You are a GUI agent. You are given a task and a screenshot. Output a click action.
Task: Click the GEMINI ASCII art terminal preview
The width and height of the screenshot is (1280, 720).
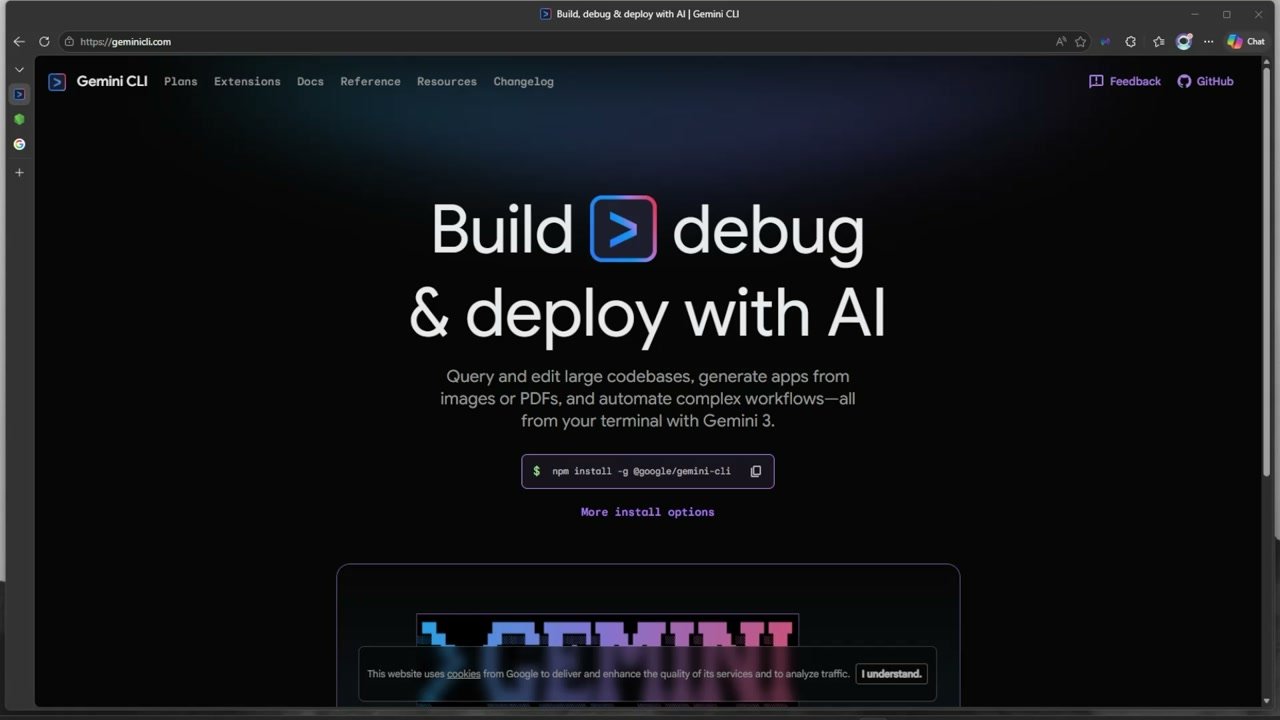click(607, 660)
